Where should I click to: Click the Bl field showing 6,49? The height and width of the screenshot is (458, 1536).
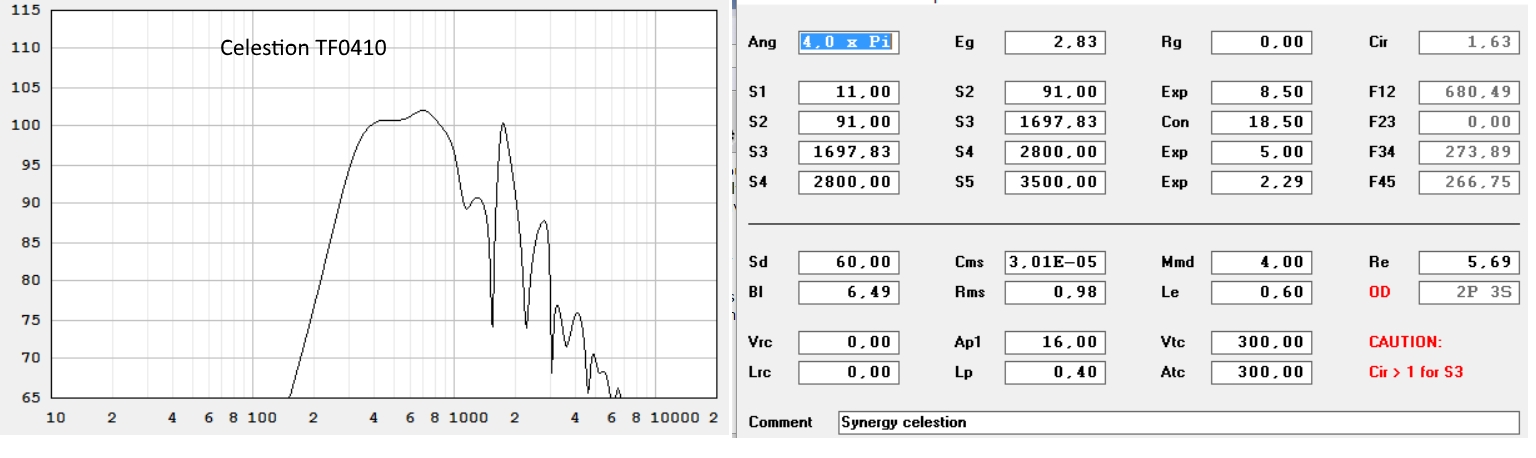849,293
